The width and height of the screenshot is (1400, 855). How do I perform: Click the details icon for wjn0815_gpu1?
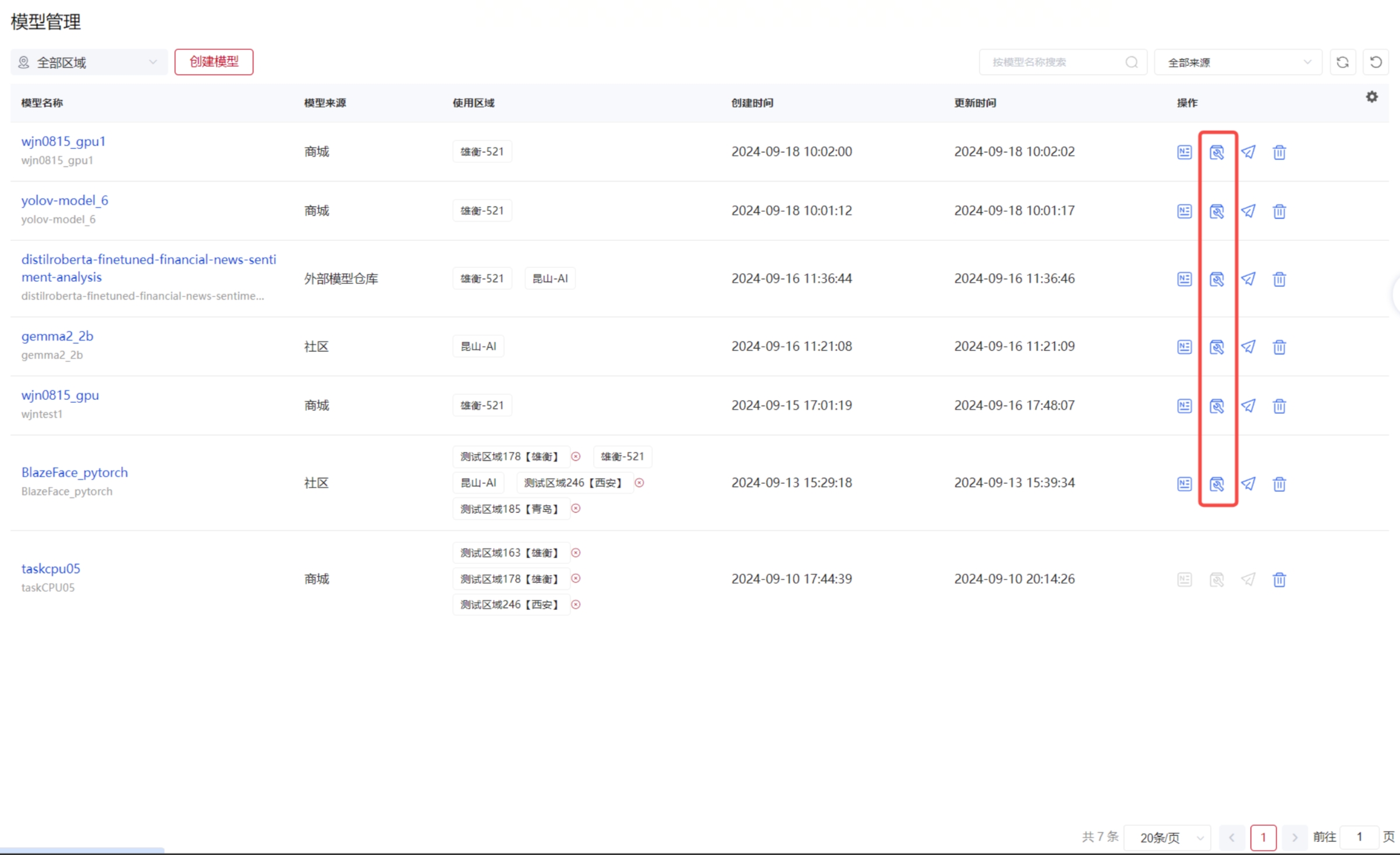(x=1184, y=152)
